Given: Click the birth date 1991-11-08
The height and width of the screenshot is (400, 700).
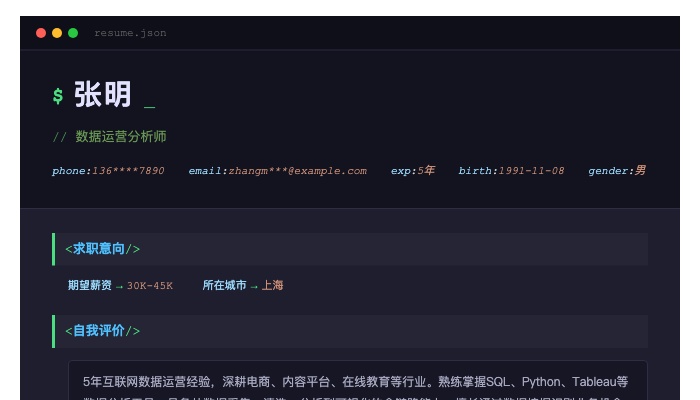Looking at the screenshot, I should [531, 171].
